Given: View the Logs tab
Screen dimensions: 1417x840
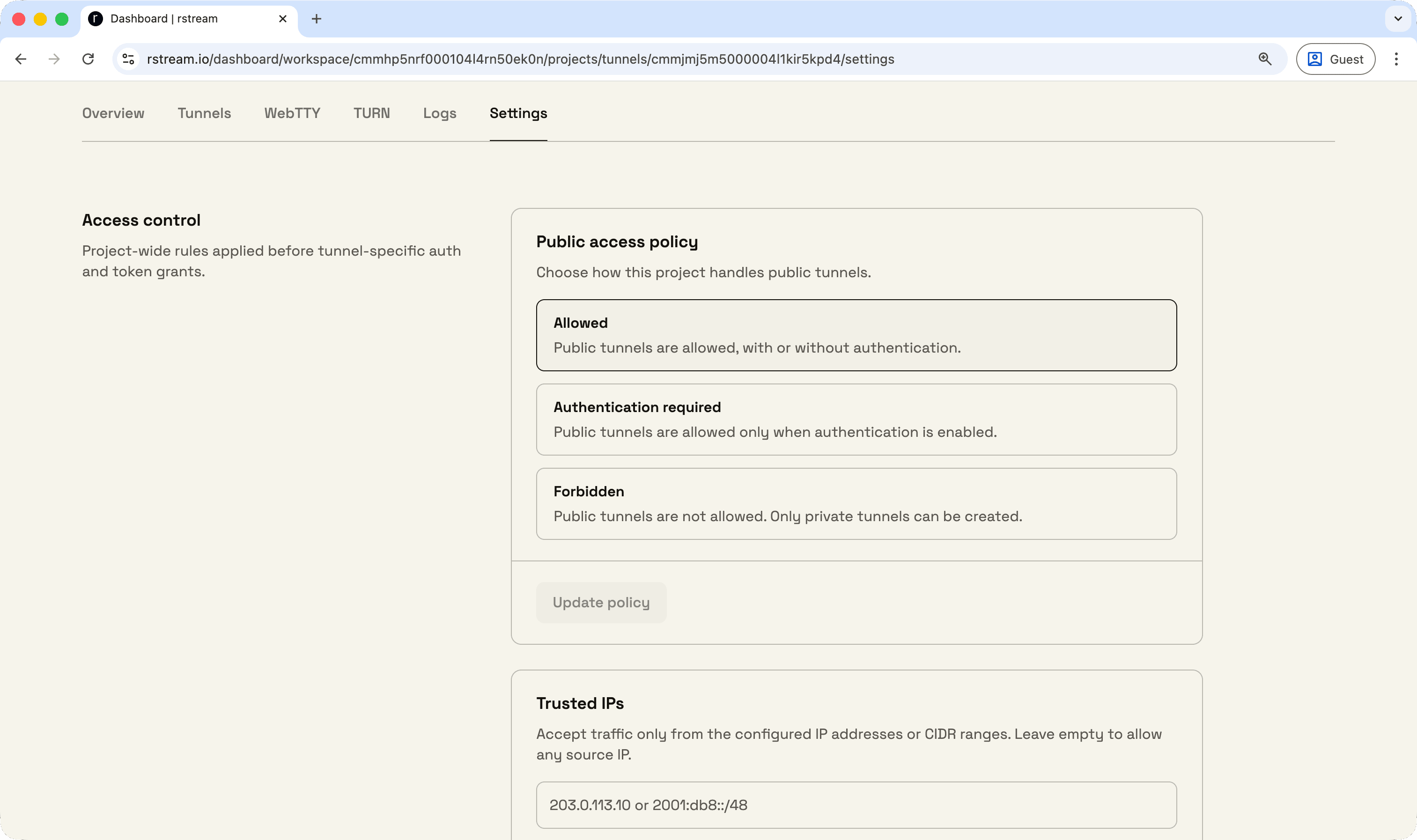Looking at the screenshot, I should (439, 113).
